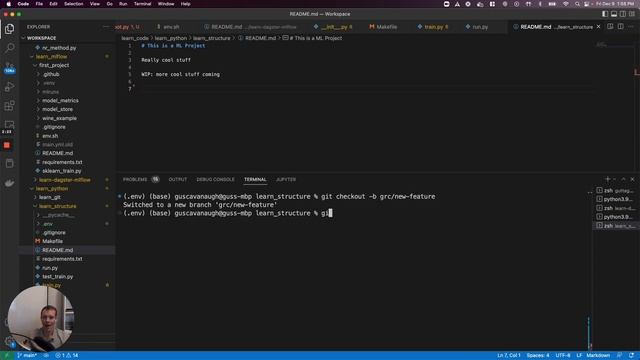The image size is (640, 360).
Task: Expand the .github folder
Action: [x=51, y=74]
